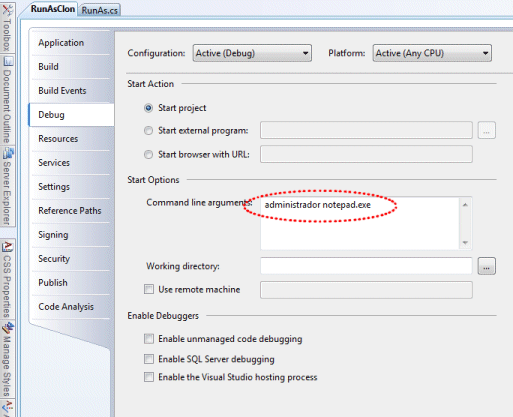Browse for the working directory folder
Viewport: 513px width, 417px height.
[x=486, y=266]
